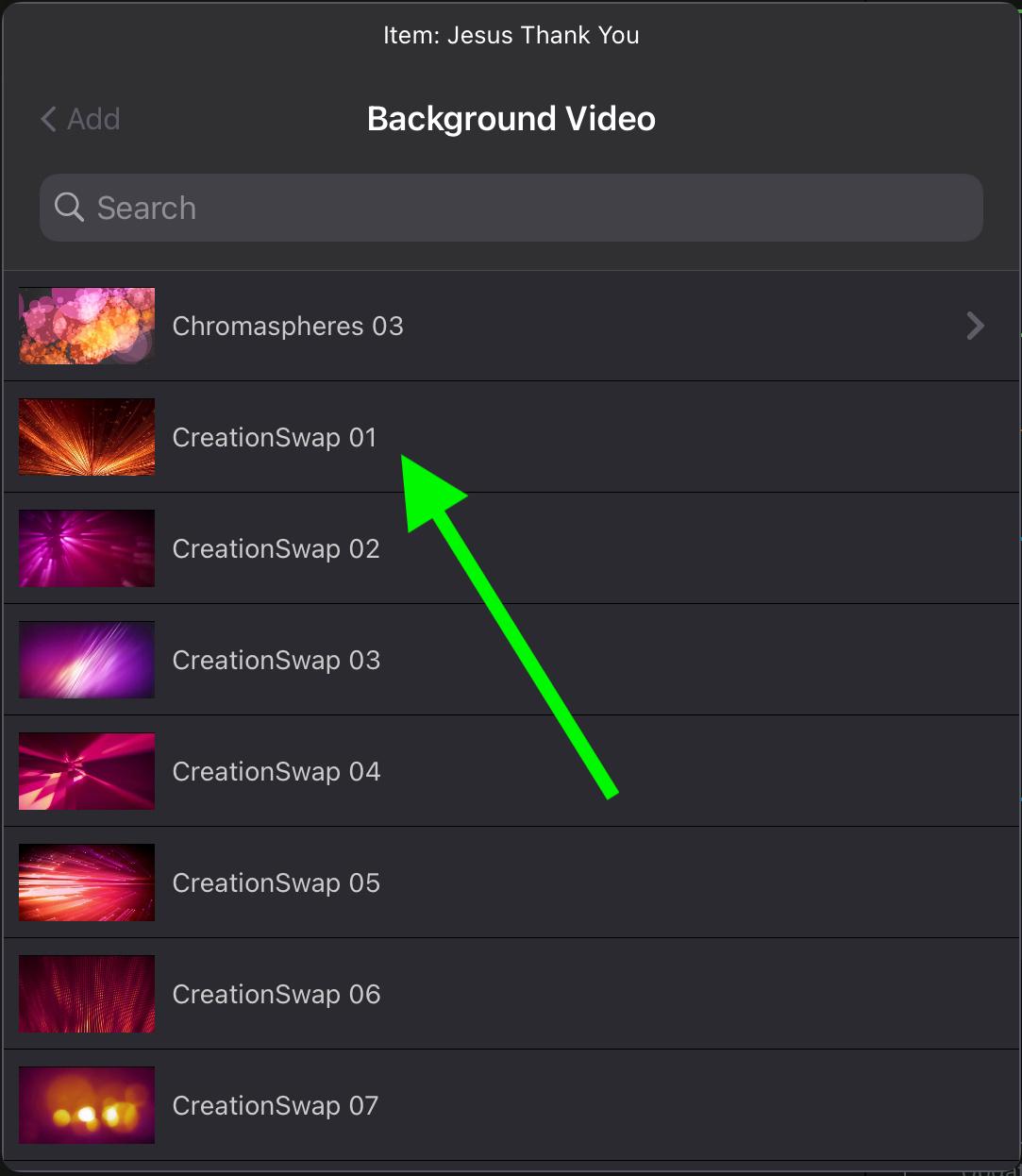Pick the CreationSwap 03 background video
This screenshot has width=1022, height=1176.
coord(511,660)
